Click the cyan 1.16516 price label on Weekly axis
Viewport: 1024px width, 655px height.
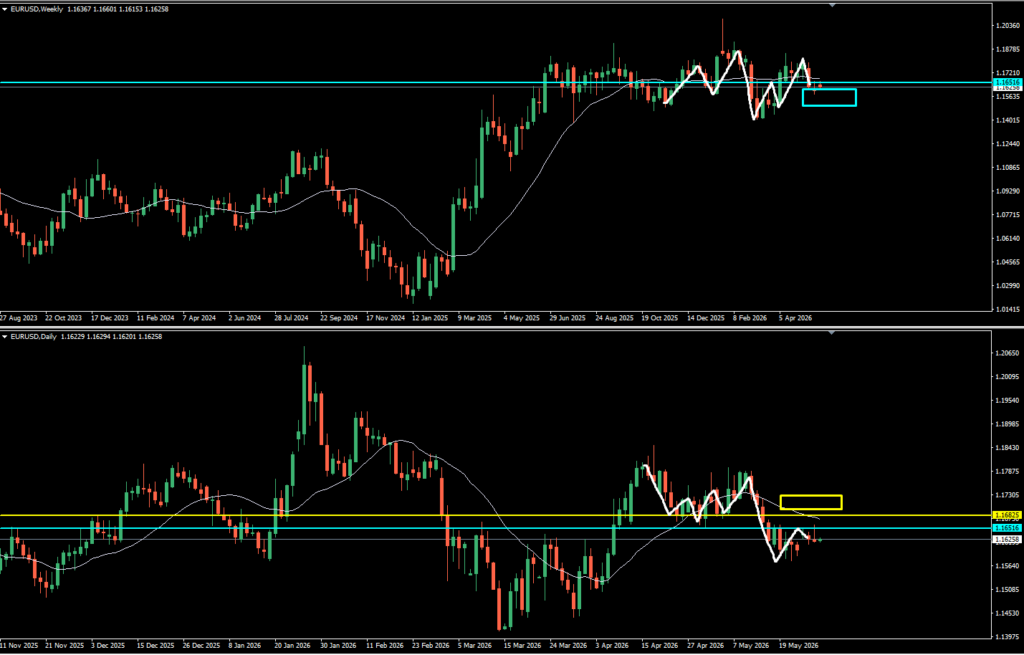1006,82
